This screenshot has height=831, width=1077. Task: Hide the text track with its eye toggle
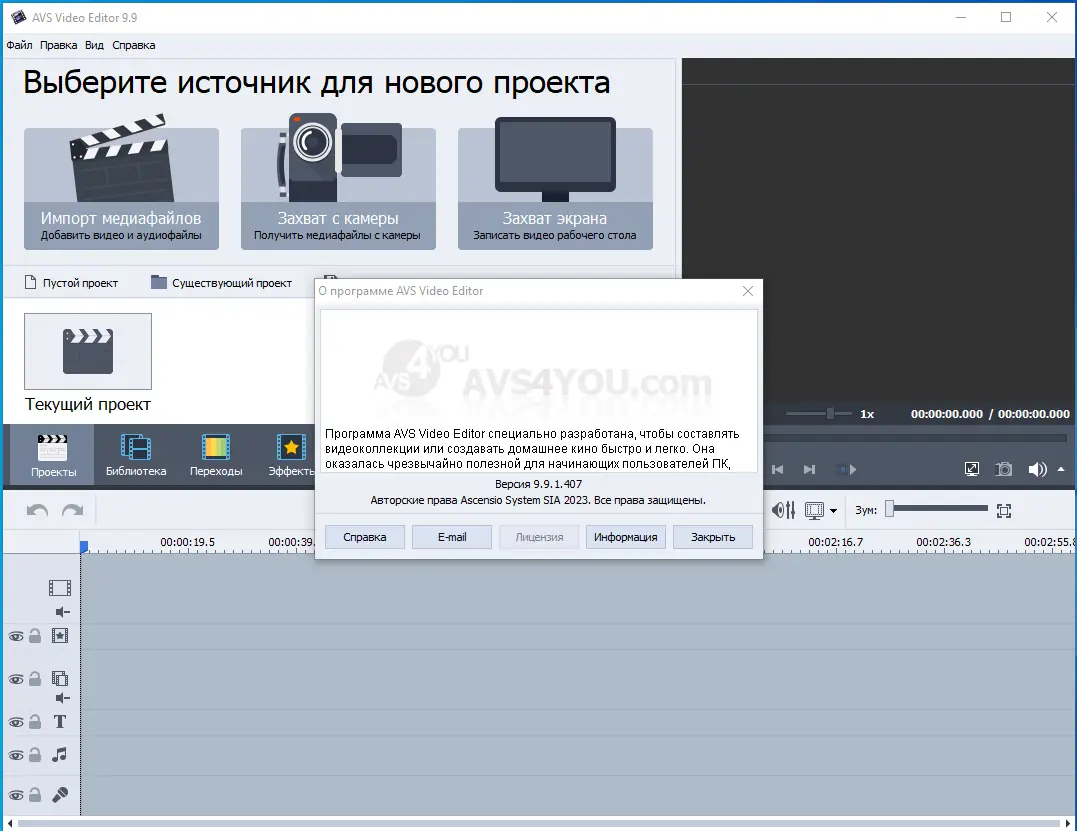pos(17,720)
